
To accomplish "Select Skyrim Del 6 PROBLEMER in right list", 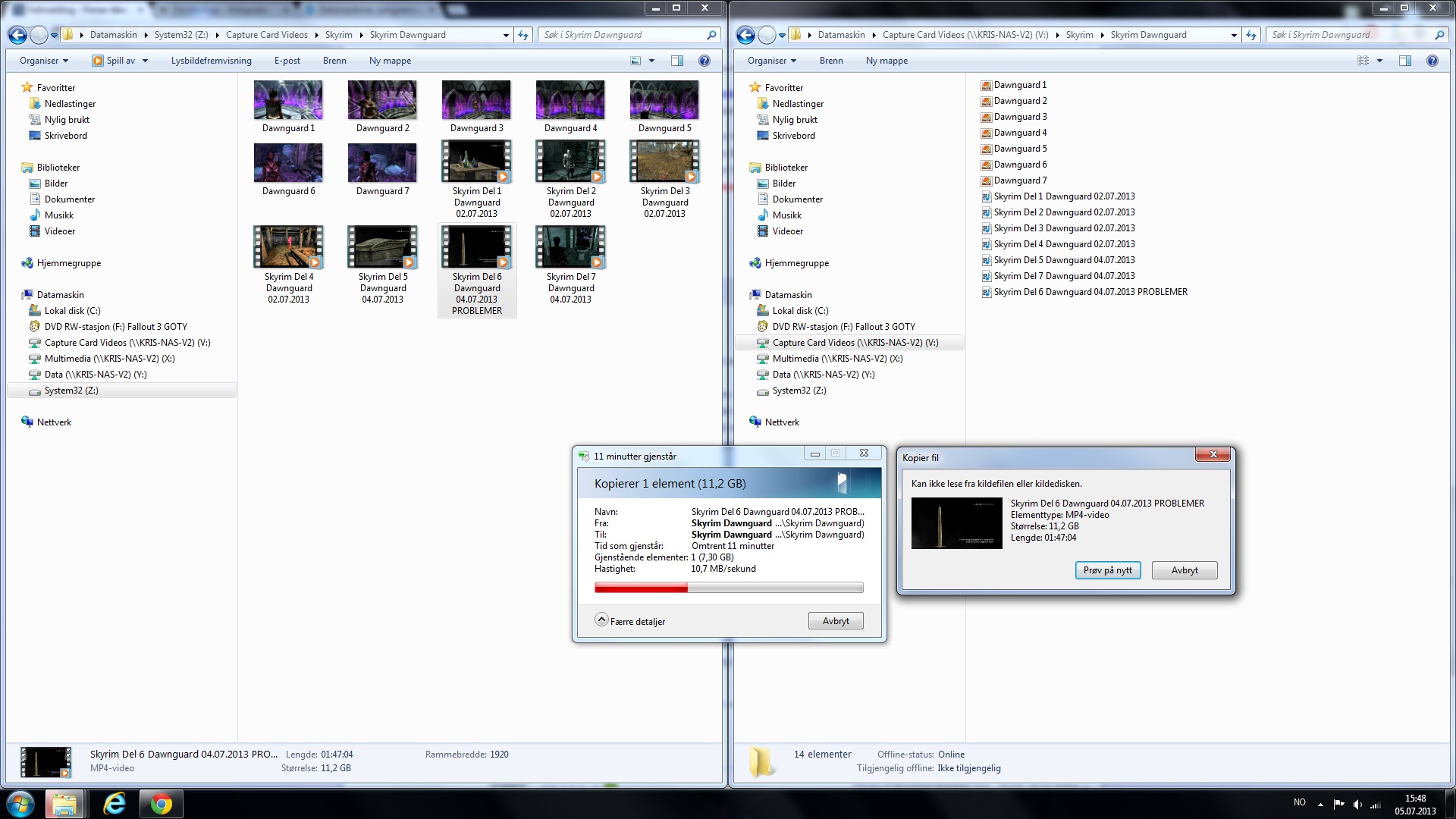I will pos(1084,292).
